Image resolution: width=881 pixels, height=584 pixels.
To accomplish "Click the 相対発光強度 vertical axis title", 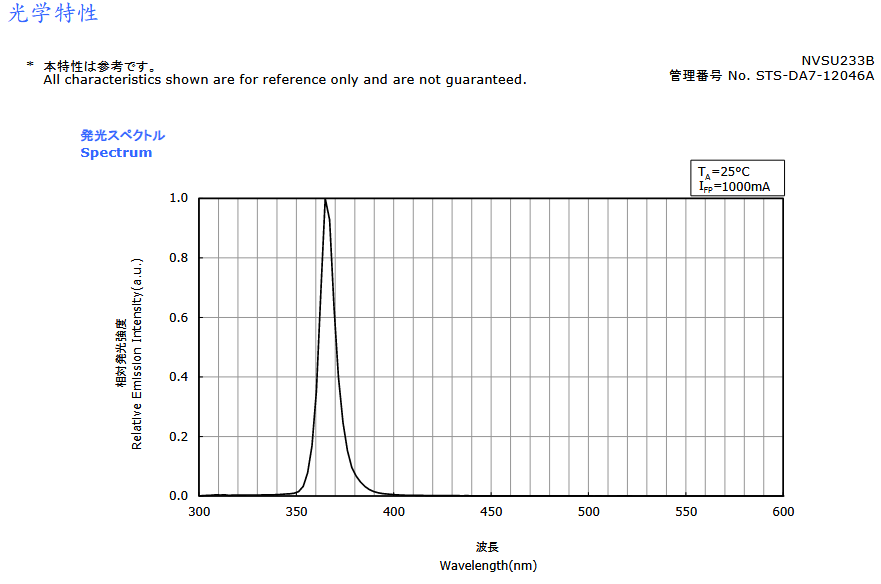I will (121, 353).
